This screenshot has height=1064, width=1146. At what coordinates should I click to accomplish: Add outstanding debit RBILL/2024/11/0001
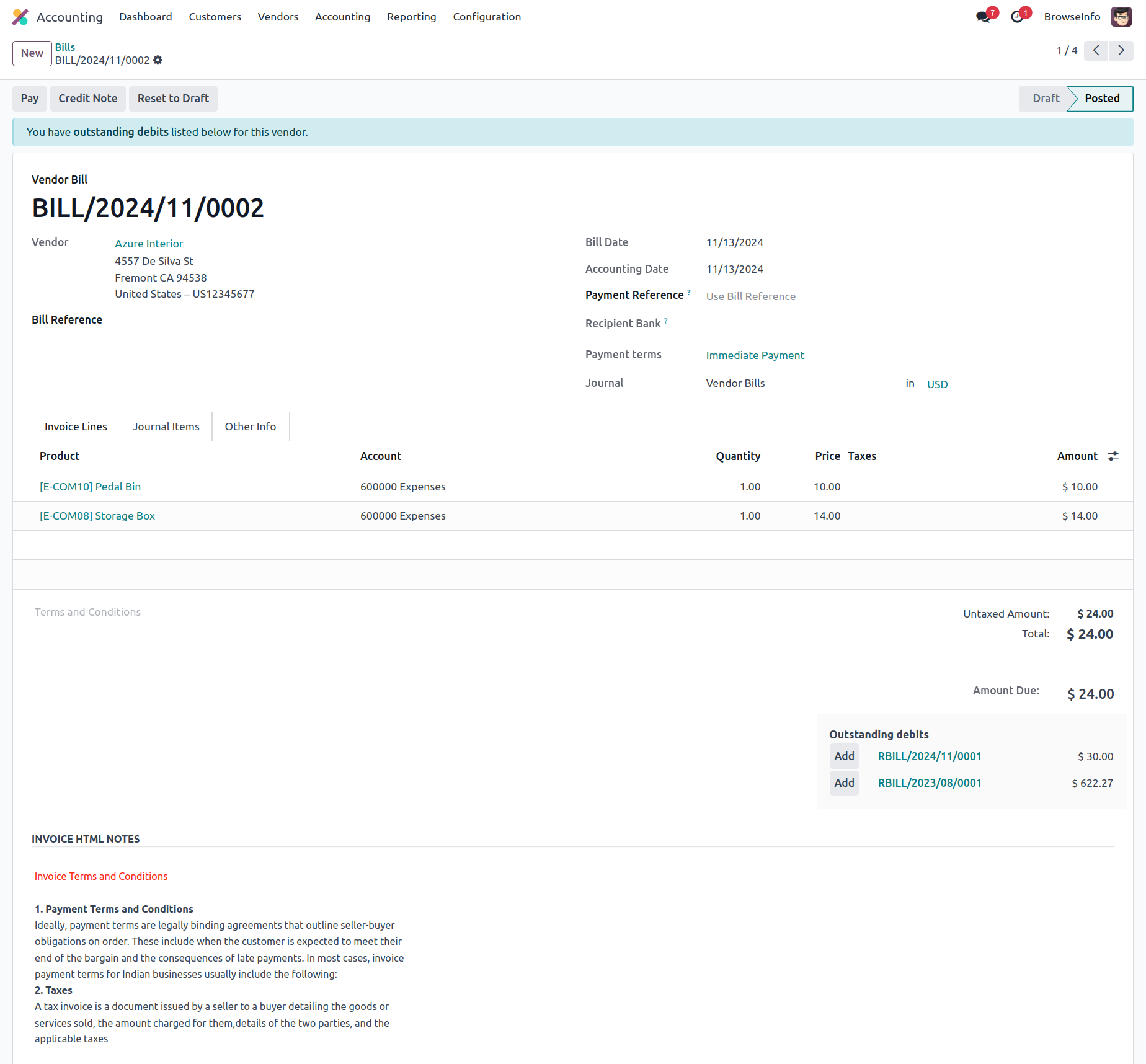click(844, 756)
